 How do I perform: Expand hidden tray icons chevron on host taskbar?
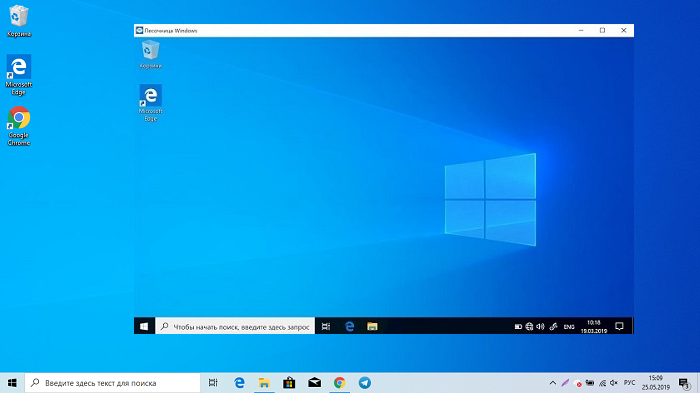pyautogui.click(x=553, y=383)
